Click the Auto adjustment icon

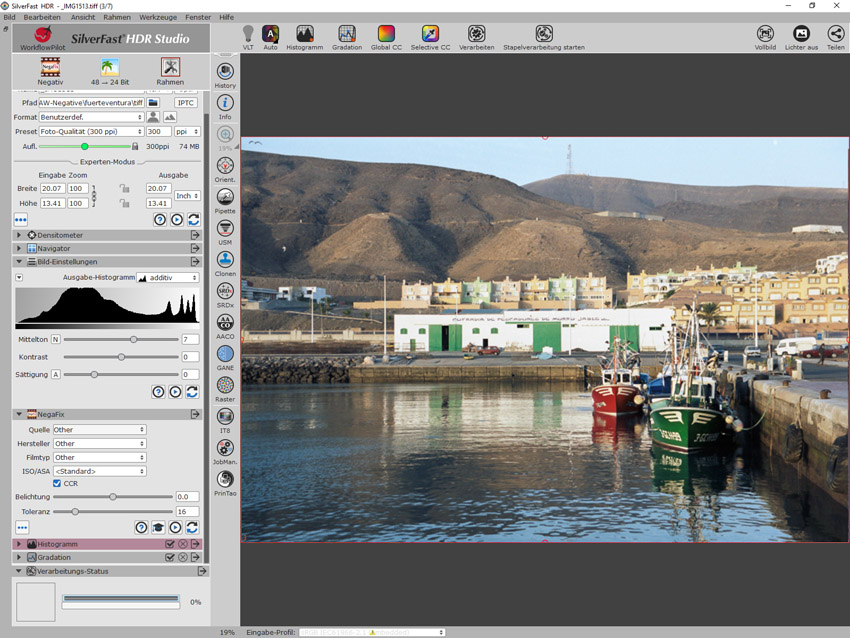(x=270, y=34)
